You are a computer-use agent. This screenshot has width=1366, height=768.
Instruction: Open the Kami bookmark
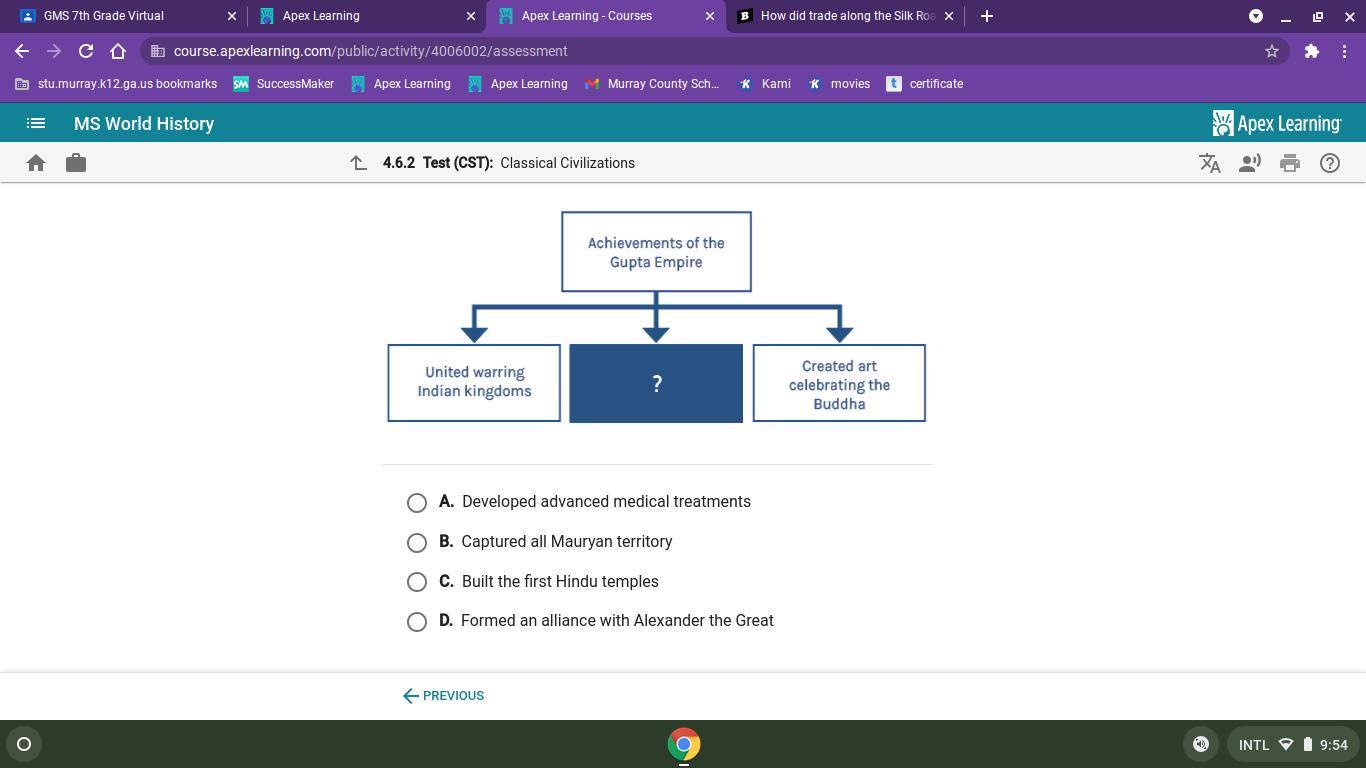[x=765, y=84]
